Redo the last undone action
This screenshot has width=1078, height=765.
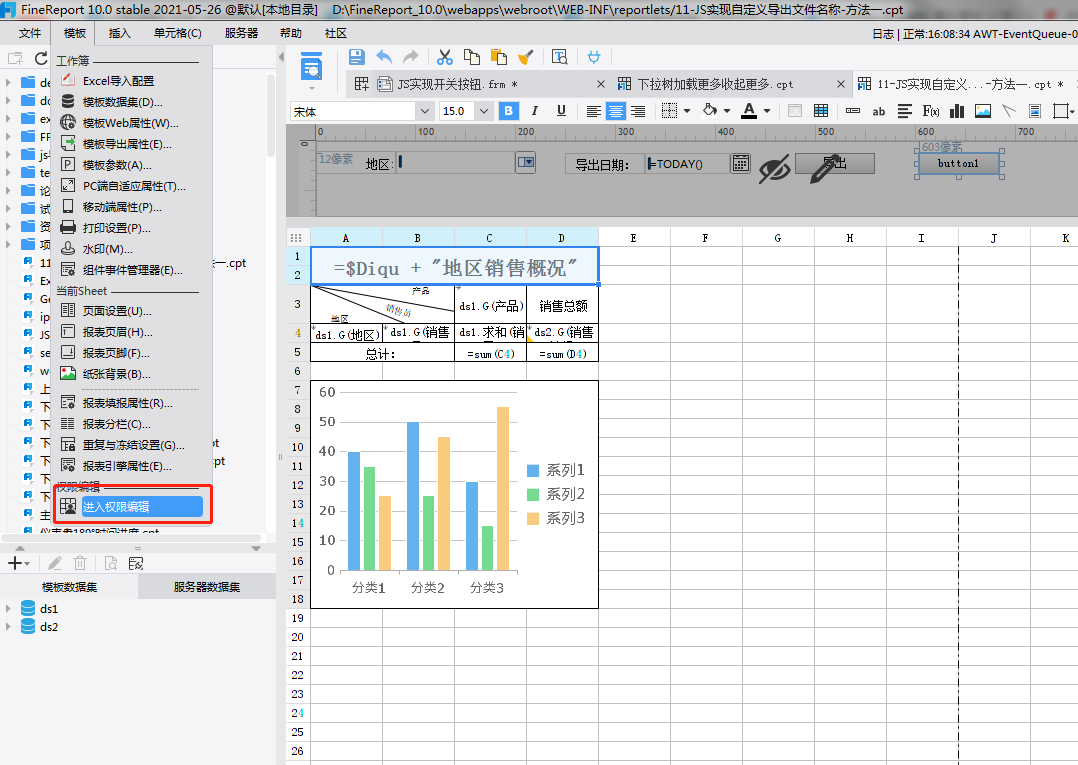(410, 57)
